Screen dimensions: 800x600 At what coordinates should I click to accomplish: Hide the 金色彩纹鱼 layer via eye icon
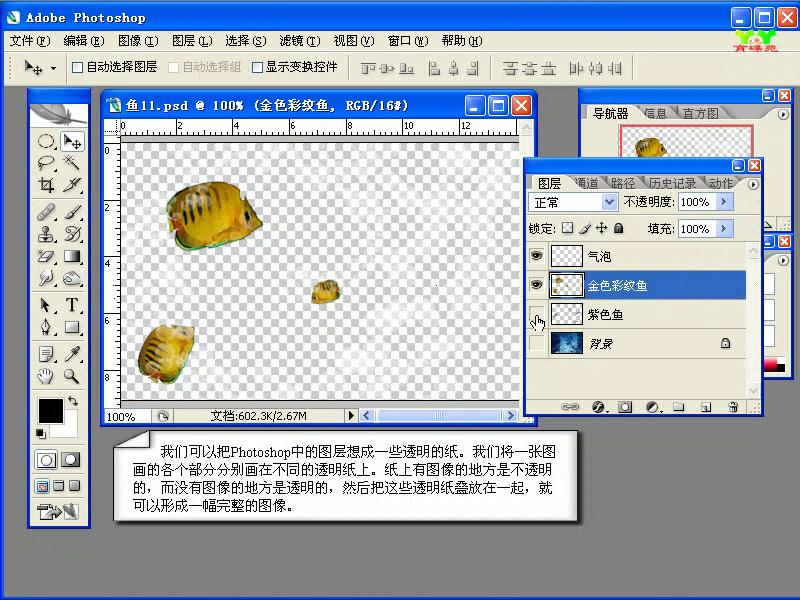(536, 285)
